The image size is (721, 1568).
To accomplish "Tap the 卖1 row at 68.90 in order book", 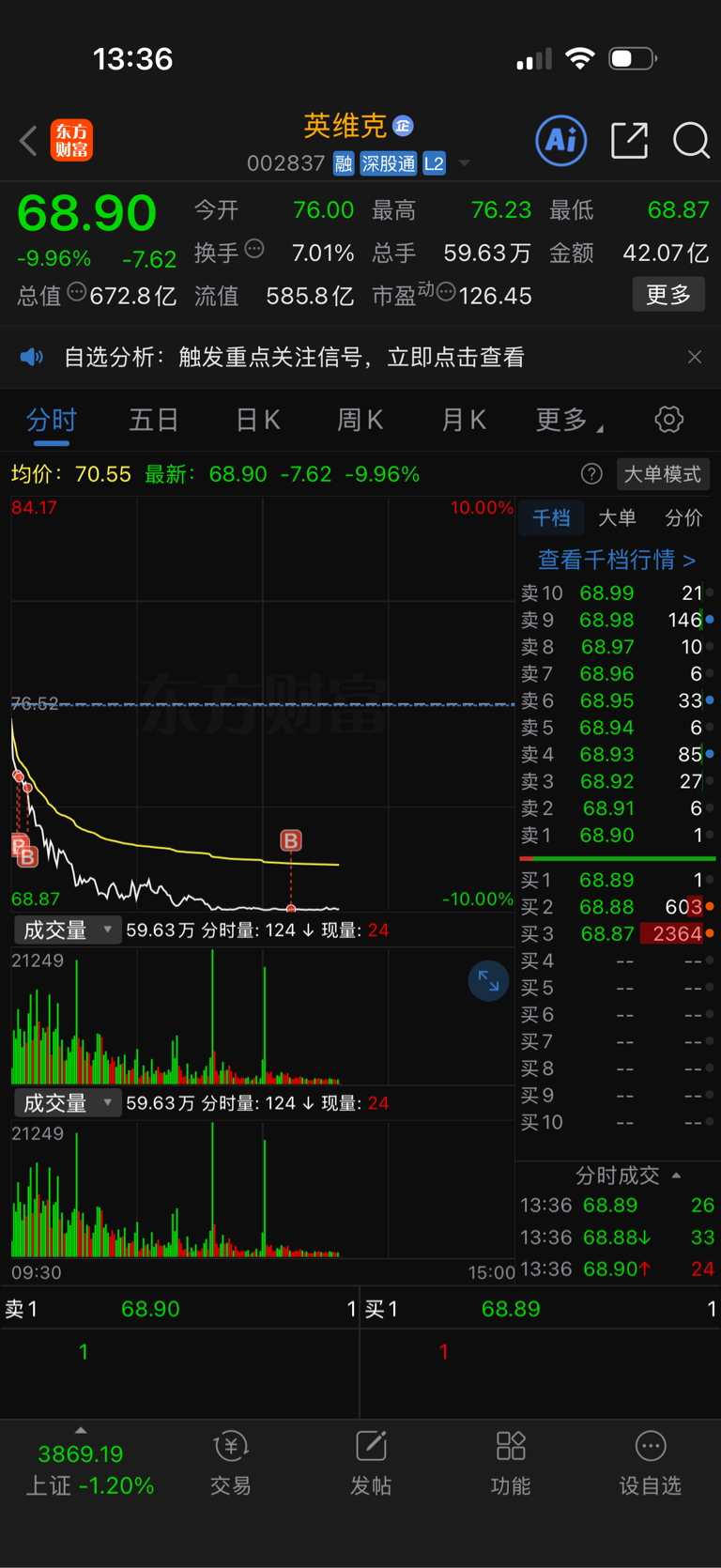I will coord(618,835).
